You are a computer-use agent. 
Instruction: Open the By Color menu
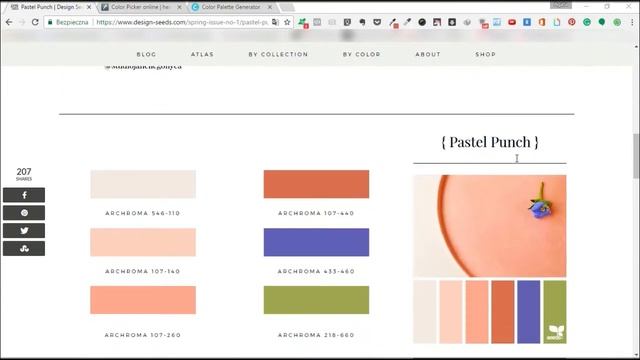pos(362,54)
